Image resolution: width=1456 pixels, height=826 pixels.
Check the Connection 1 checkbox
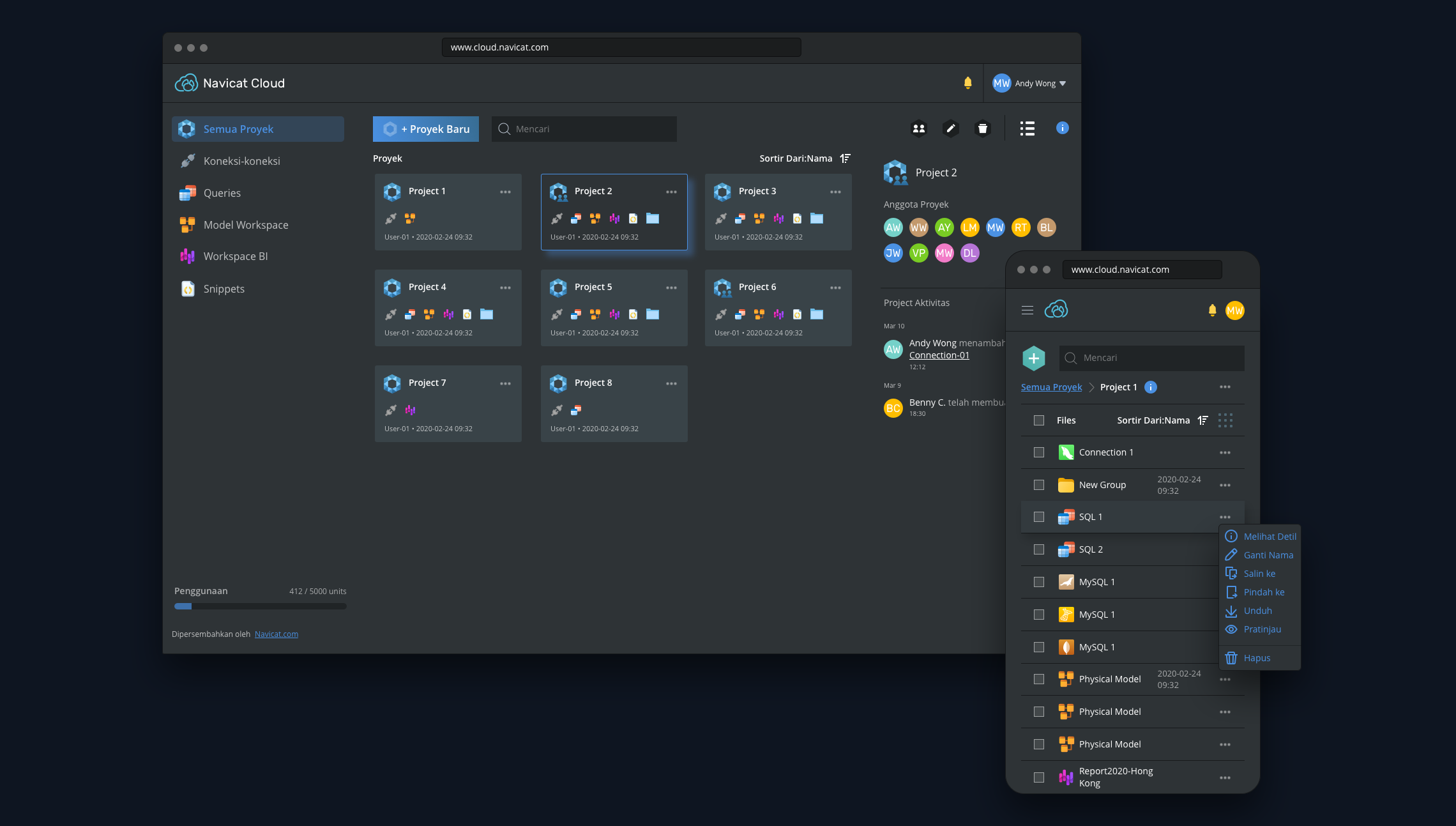(x=1039, y=452)
